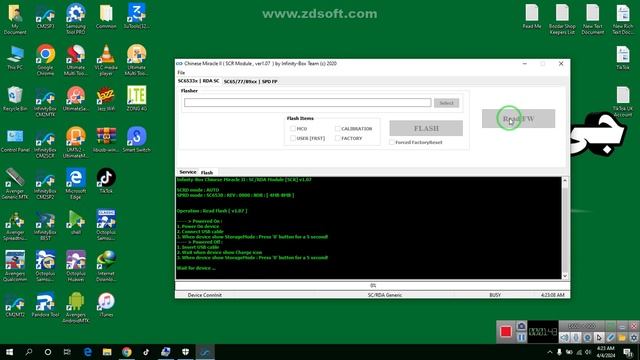Select the Avenger Generic MTK desktop icon
Viewport: 640px width, 360px height.
15,184
